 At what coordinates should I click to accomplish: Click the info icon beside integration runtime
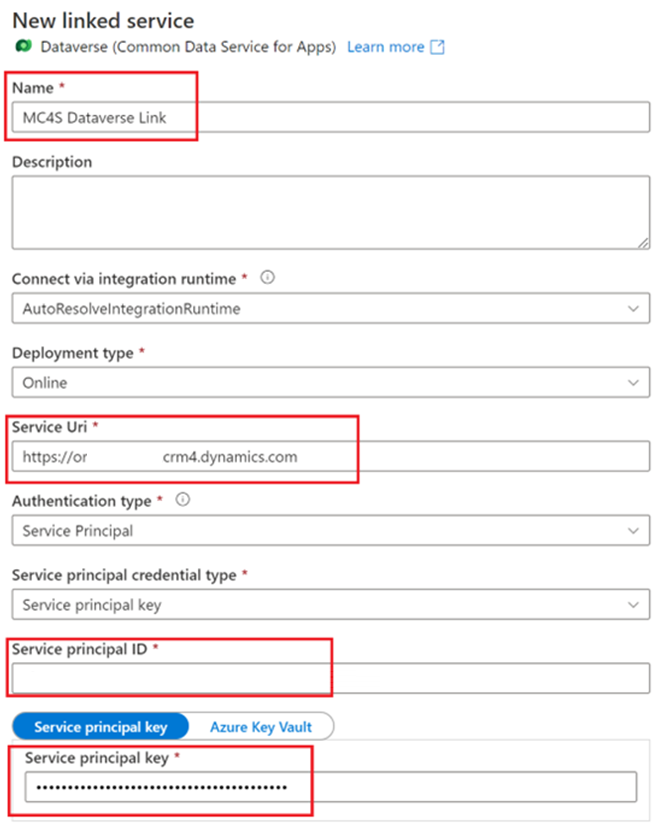coord(268,277)
